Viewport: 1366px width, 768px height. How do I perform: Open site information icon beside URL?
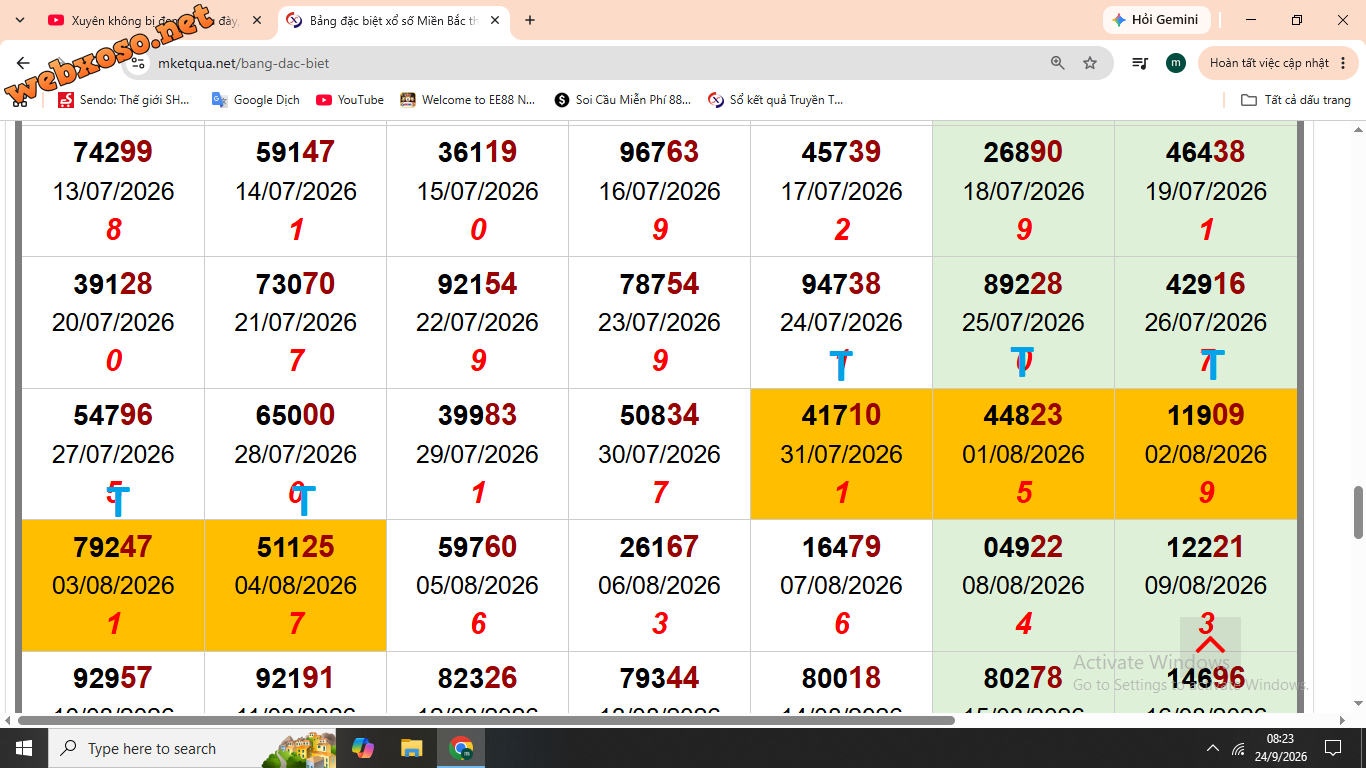click(139, 63)
